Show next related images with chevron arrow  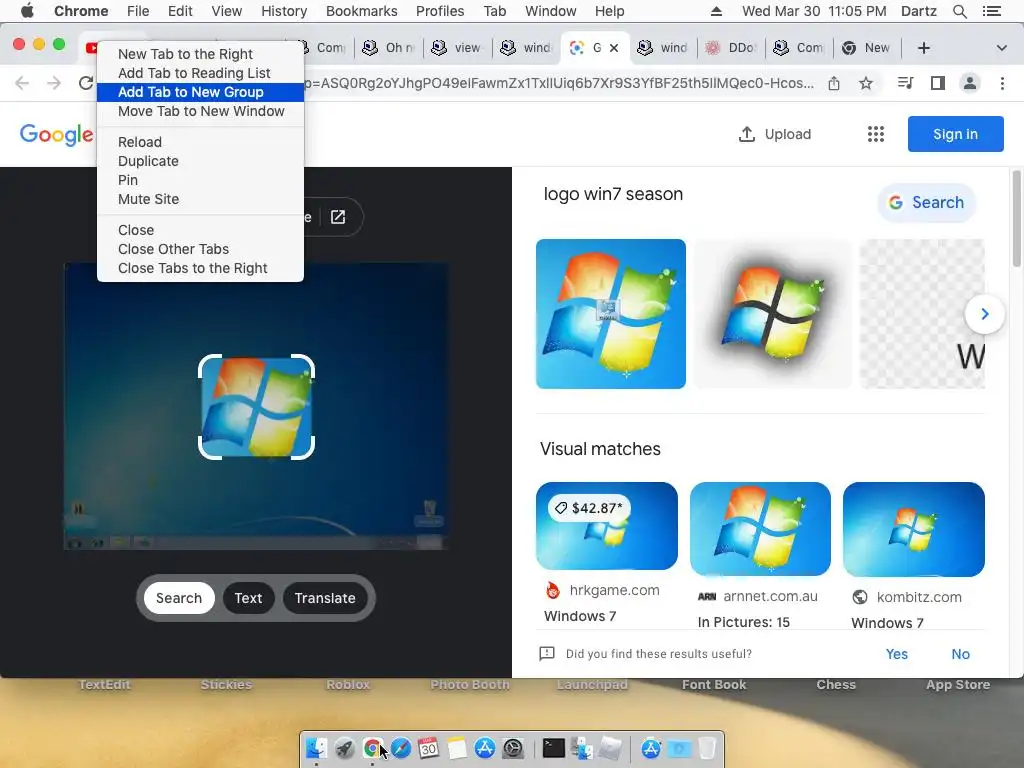click(985, 314)
